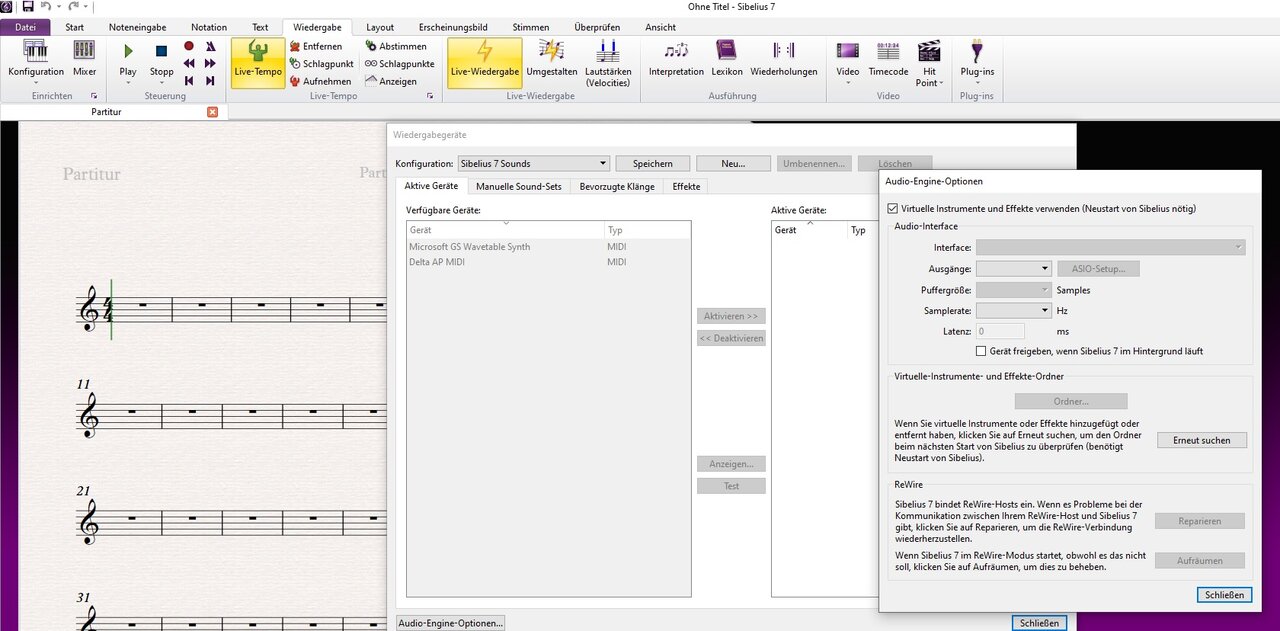Click the Audio-Engine-Optionen... button
This screenshot has width=1280, height=631.
451,623
